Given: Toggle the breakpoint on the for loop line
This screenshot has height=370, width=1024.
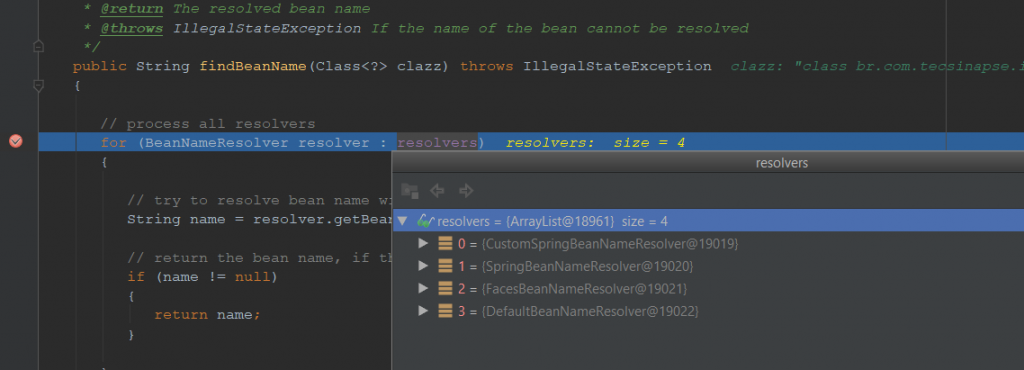Looking at the screenshot, I should coord(16,141).
